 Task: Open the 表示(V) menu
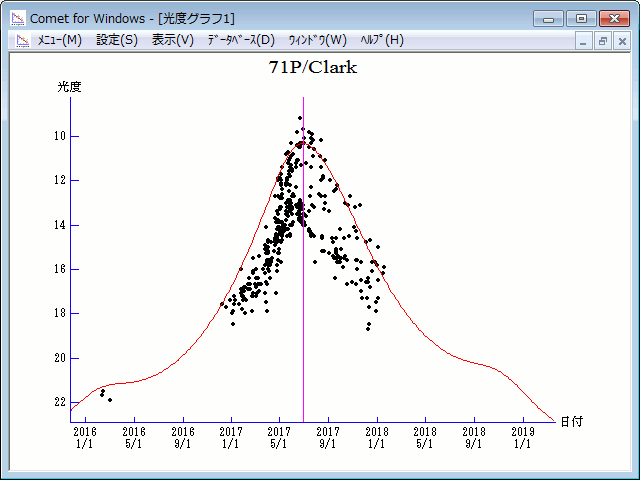(x=173, y=40)
